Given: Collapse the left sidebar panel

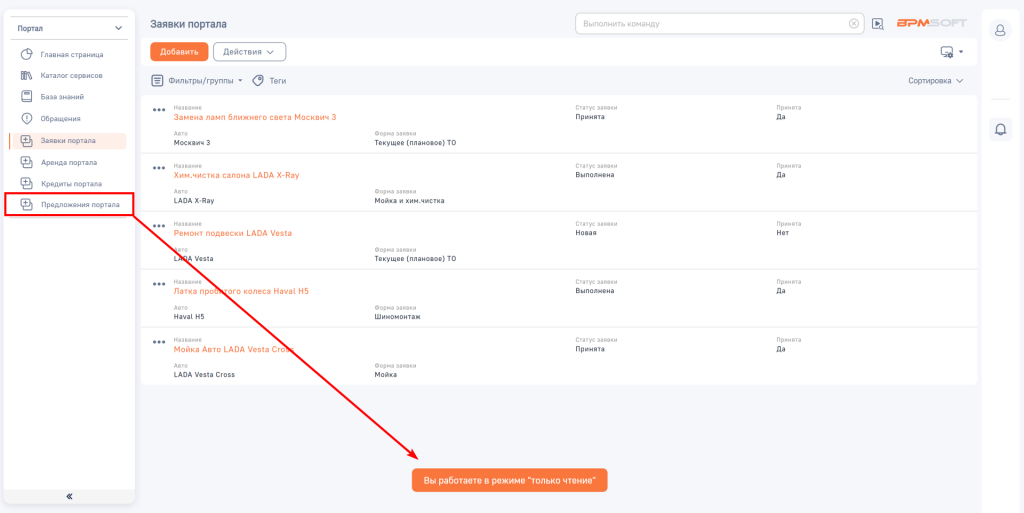Looking at the screenshot, I should (x=69, y=496).
